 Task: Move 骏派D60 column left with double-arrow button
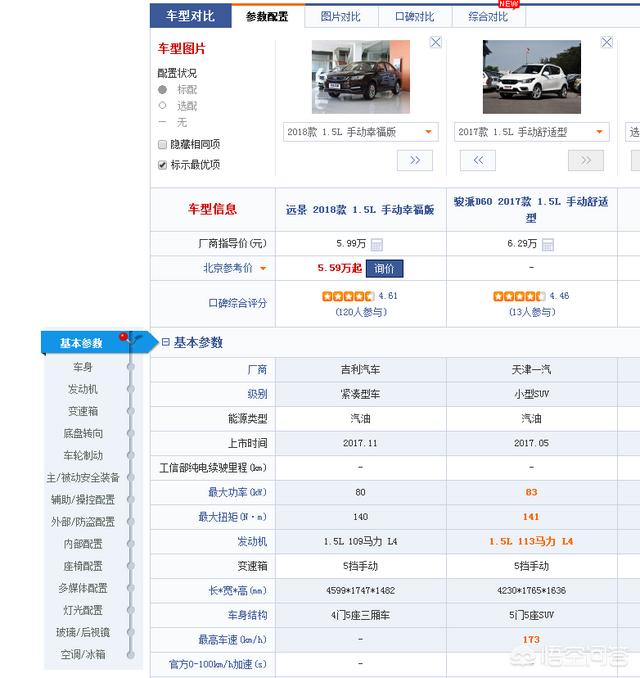[x=478, y=160]
